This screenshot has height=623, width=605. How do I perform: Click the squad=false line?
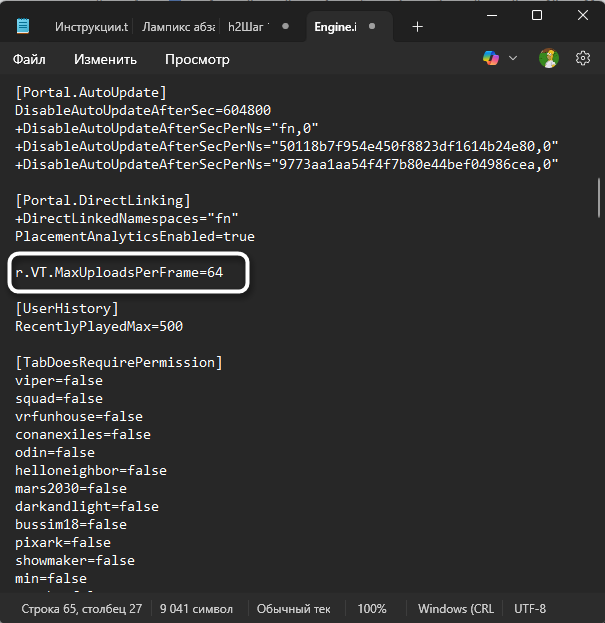coord(59,398)
